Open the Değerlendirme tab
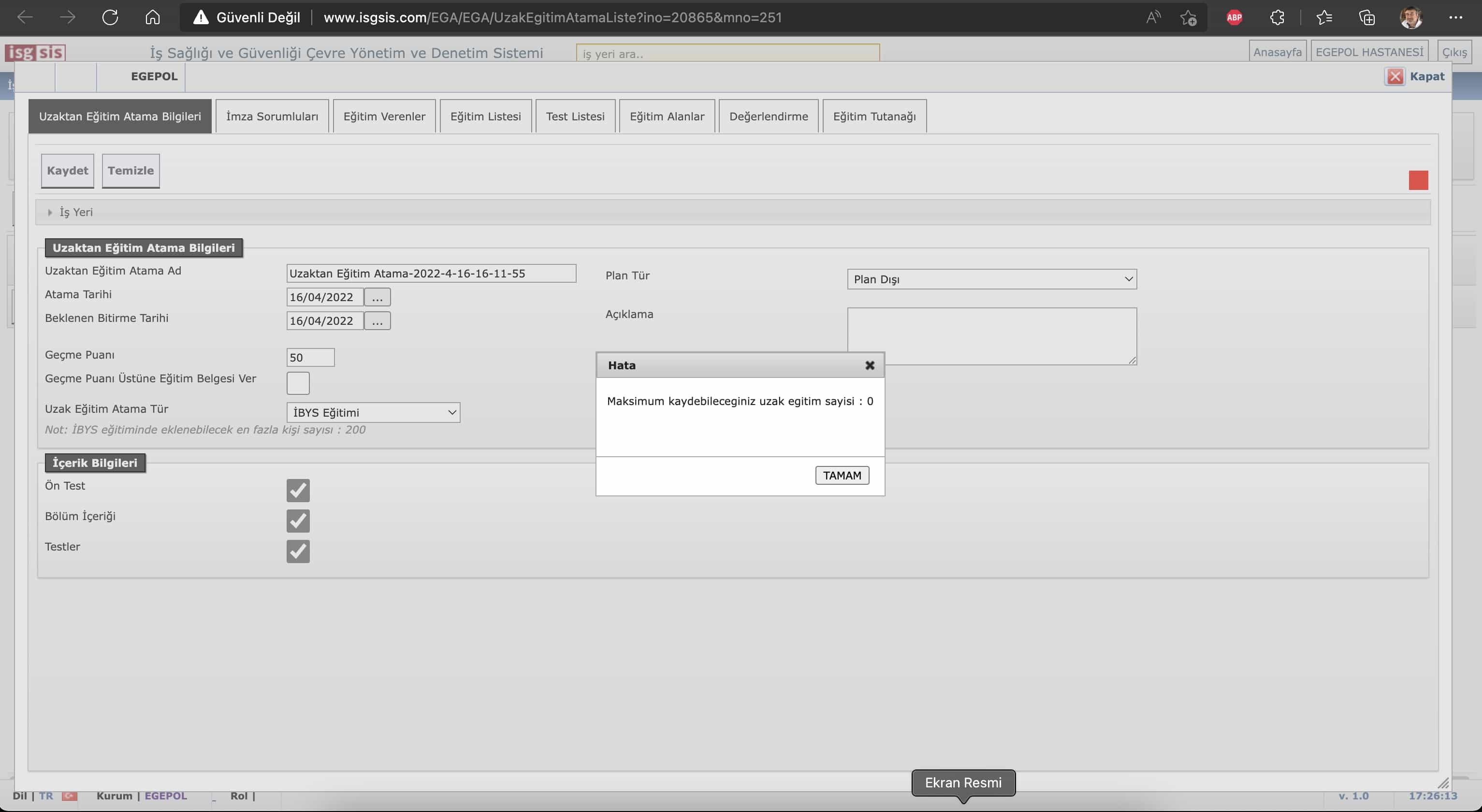The width and height of the screenshot is (1482, 812). click(x=768, y=116)
